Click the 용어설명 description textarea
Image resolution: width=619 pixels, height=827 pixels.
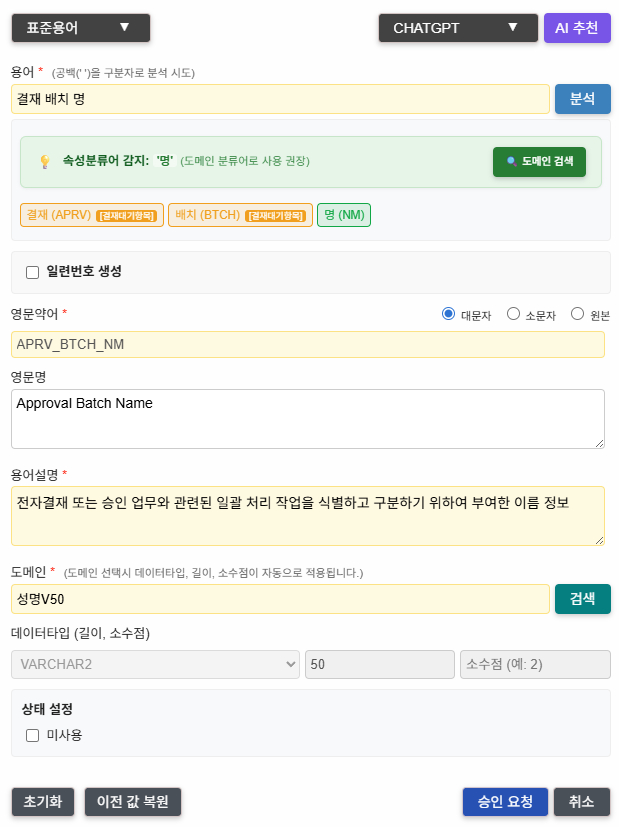307,516
